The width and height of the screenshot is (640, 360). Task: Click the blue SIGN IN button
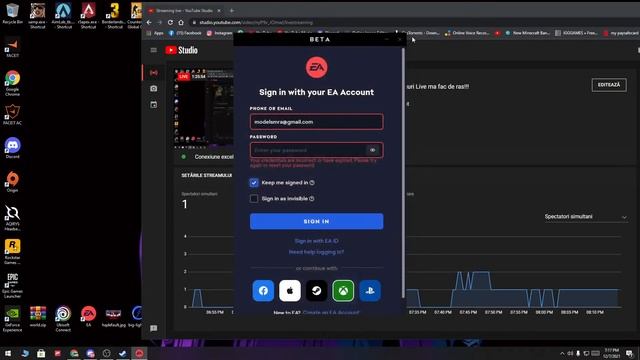316,221
